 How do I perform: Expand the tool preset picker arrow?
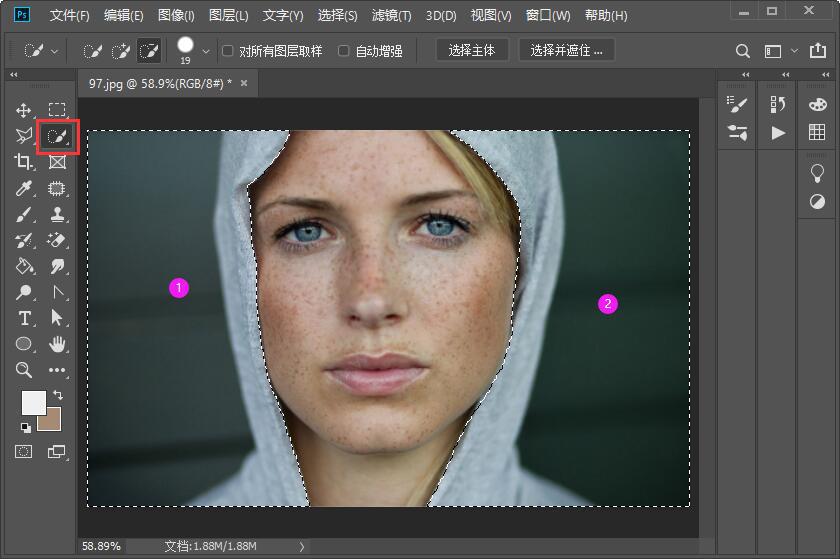point(54,51)
